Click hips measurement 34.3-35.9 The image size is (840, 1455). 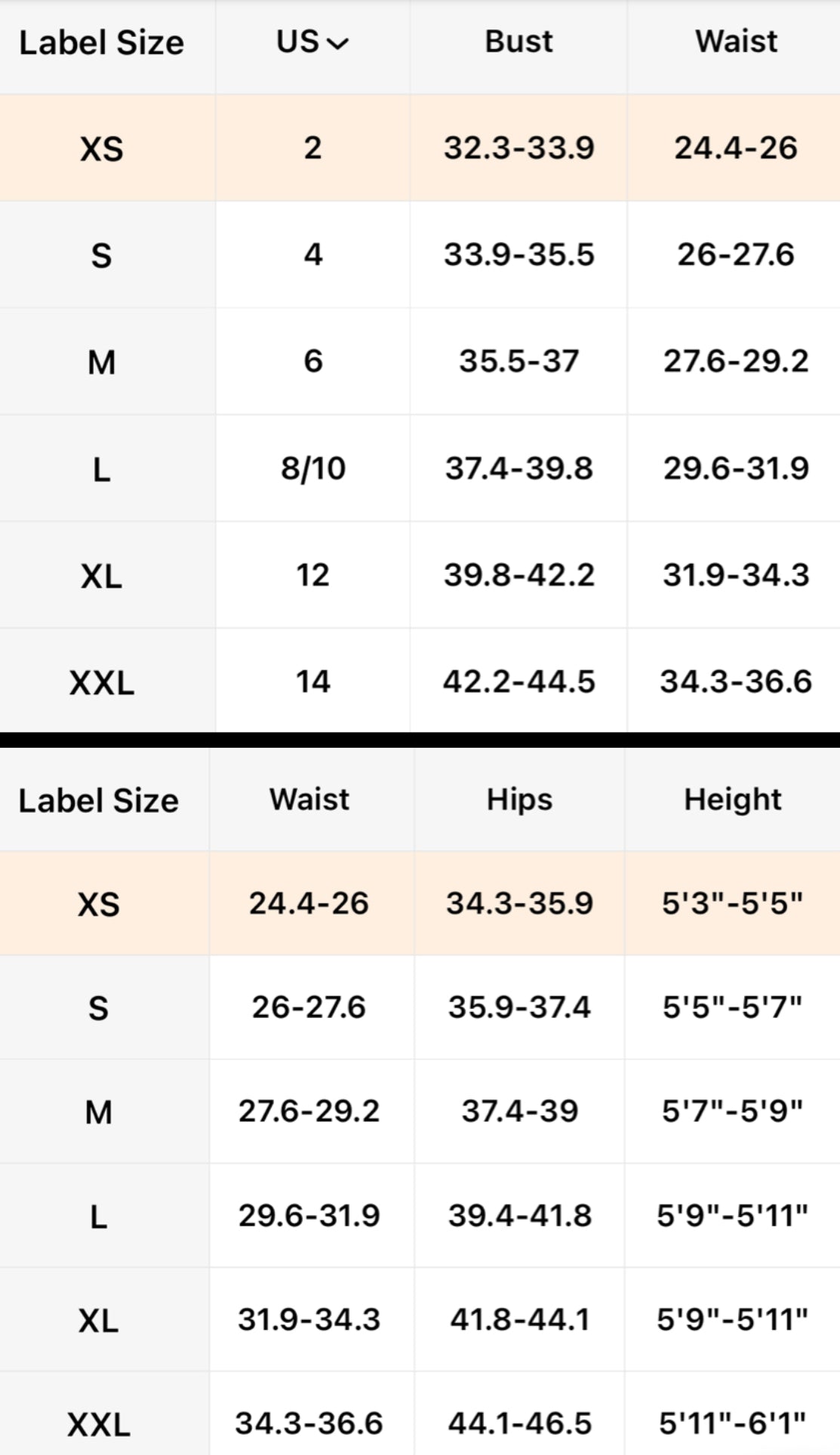pyautogui.click(x=519, y=903)
